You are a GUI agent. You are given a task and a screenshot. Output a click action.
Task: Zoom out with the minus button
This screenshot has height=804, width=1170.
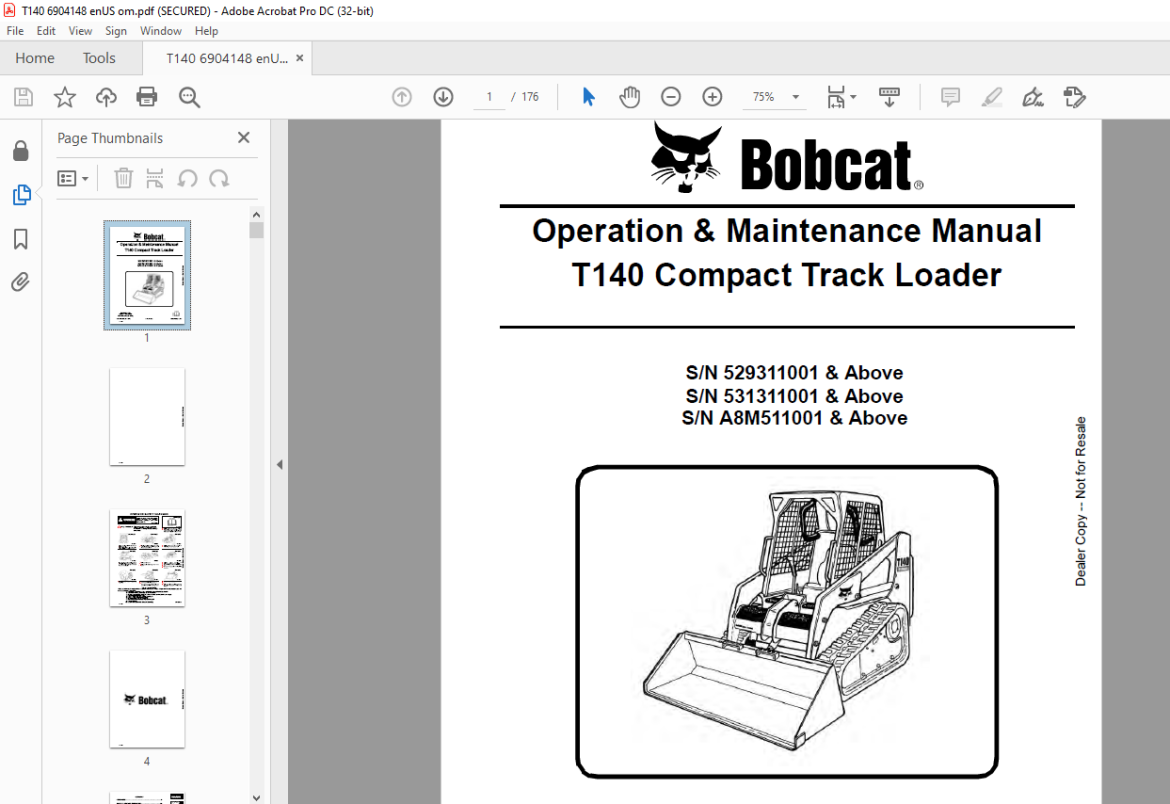click(x=671, y=97)
